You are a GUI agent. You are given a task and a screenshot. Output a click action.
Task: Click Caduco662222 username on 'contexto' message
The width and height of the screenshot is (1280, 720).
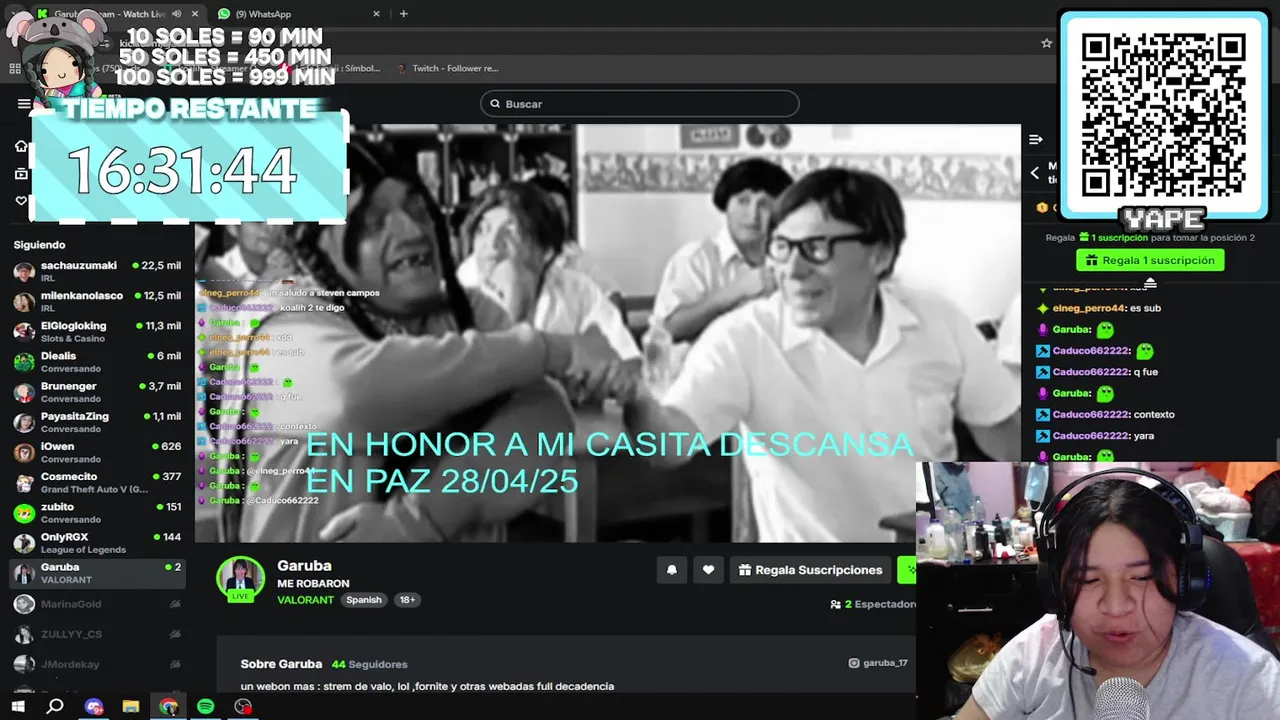coord(1091,414)
